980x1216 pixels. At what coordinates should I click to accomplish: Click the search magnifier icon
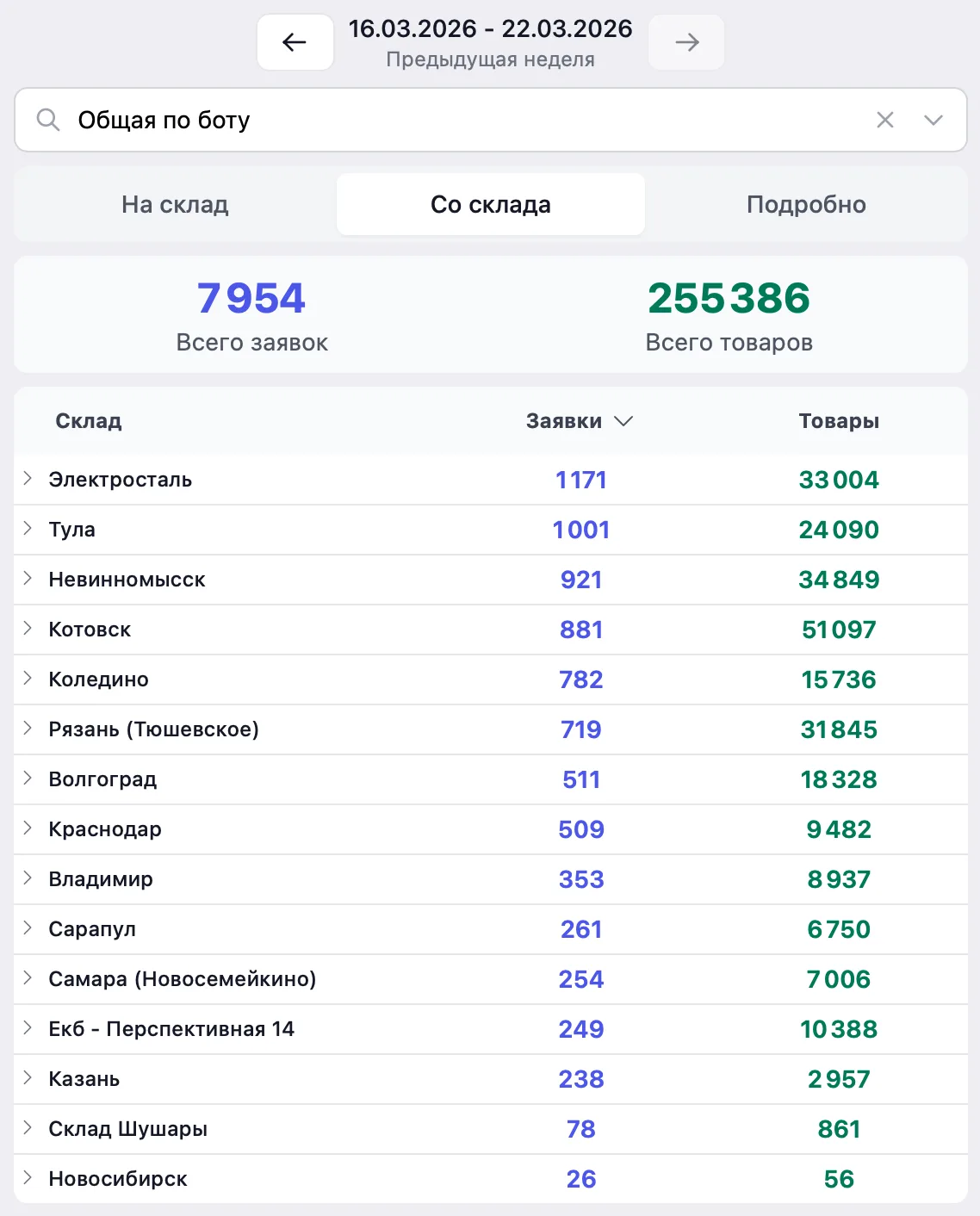[x=48, y=120]
